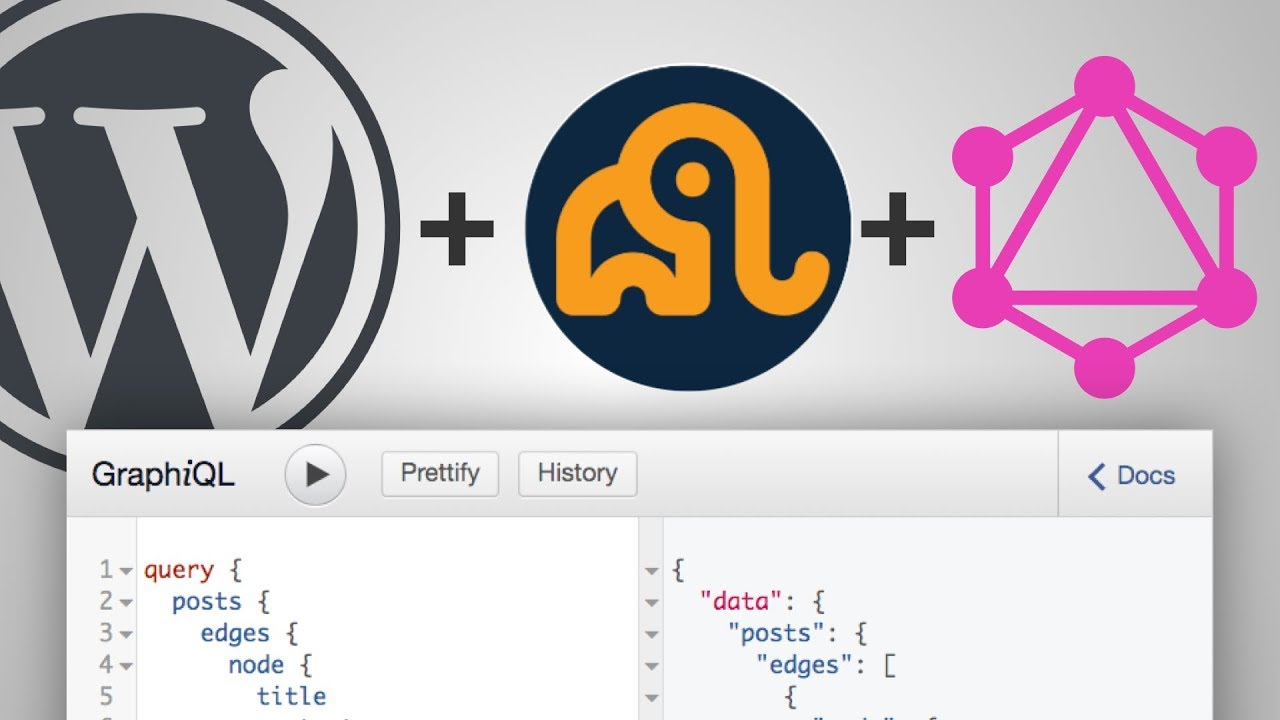Click line number 5 in the gutter
Image resolution: width=1280 pixels, height=720 pixels.
(x=106, y=696)
